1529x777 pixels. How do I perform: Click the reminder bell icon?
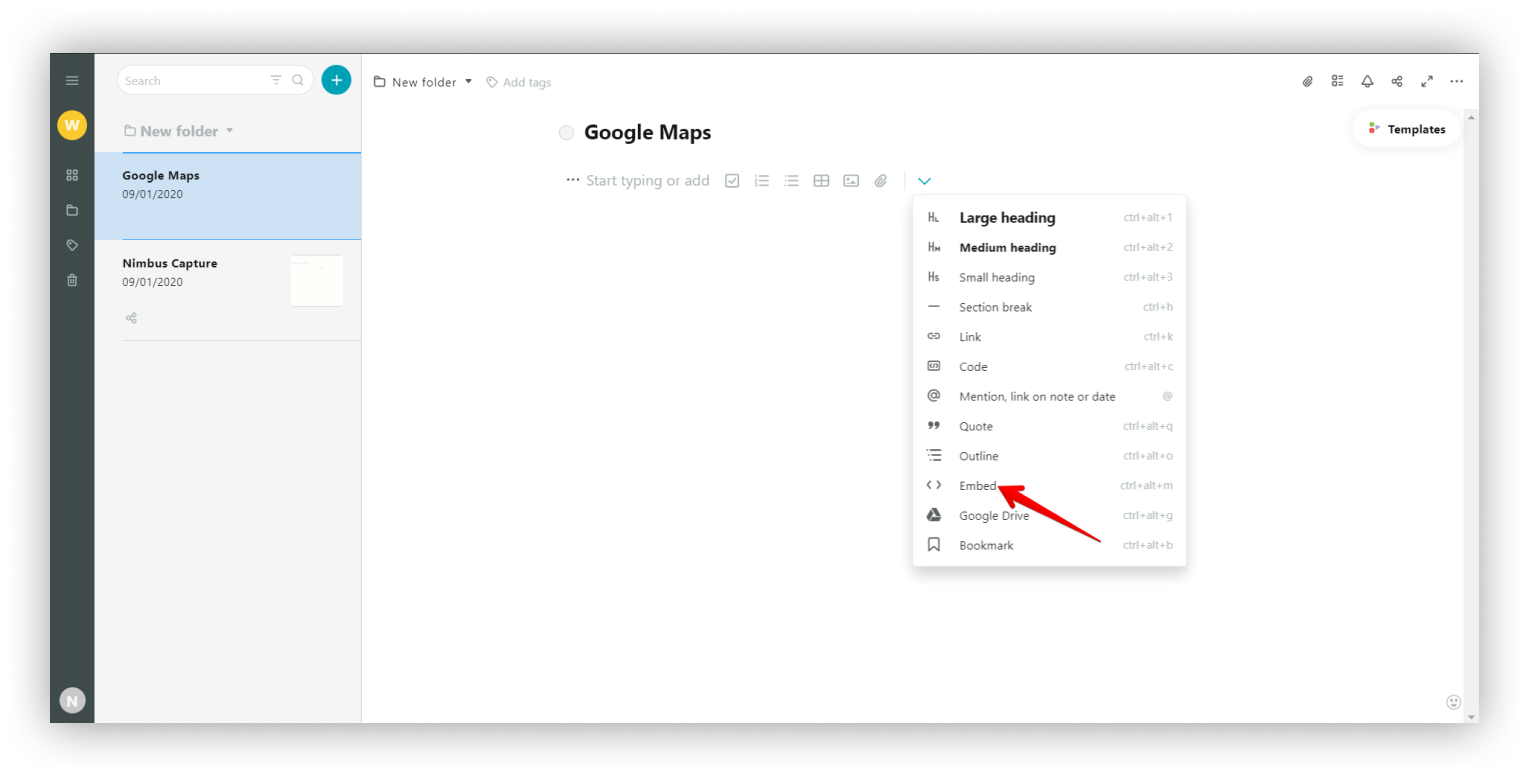(1367, 81)
